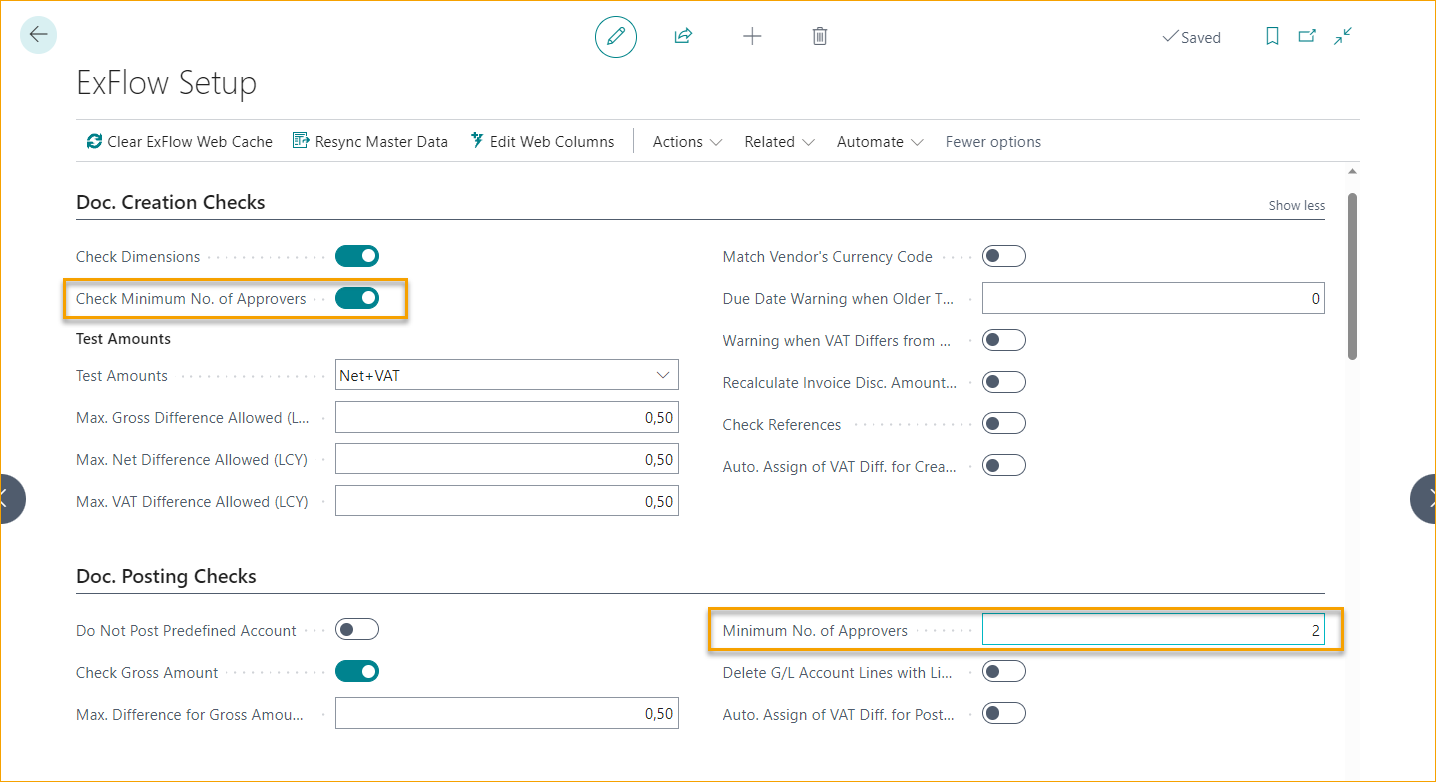Open page in new window icon
1436x782 pixels.
[1307, 36]
